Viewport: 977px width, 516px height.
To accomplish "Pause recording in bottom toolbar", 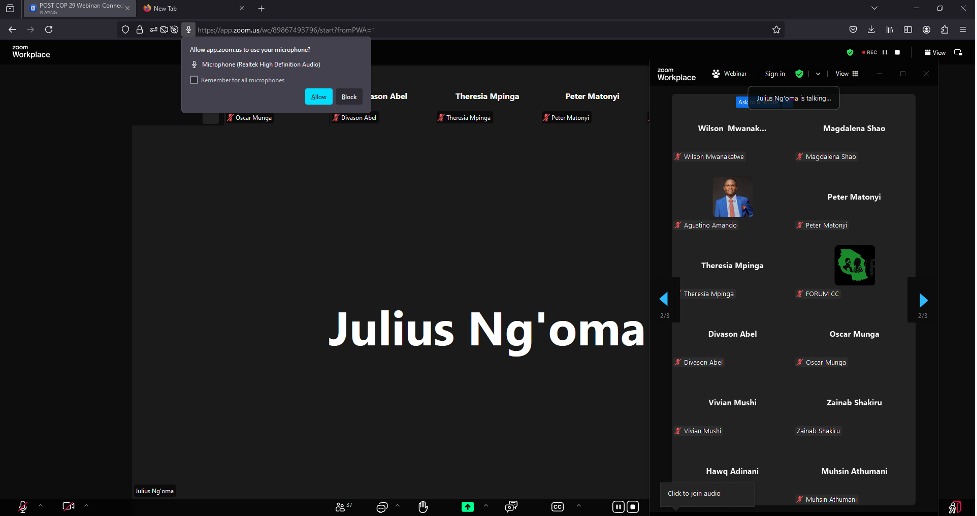I will (x=618, y=507).
